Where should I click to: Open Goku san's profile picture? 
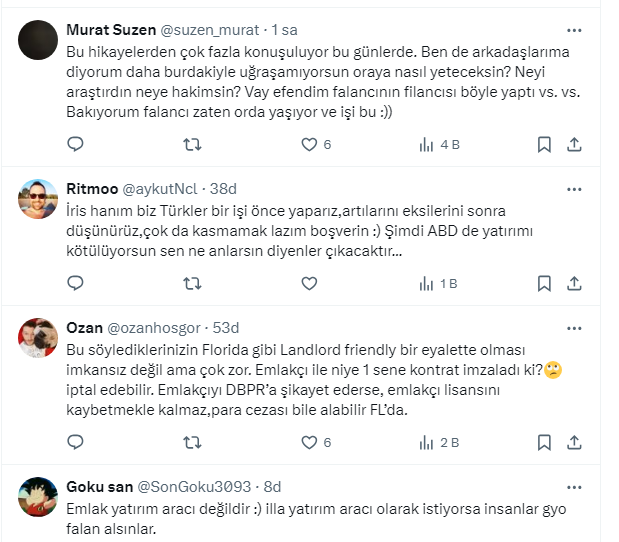click(38, 498)
